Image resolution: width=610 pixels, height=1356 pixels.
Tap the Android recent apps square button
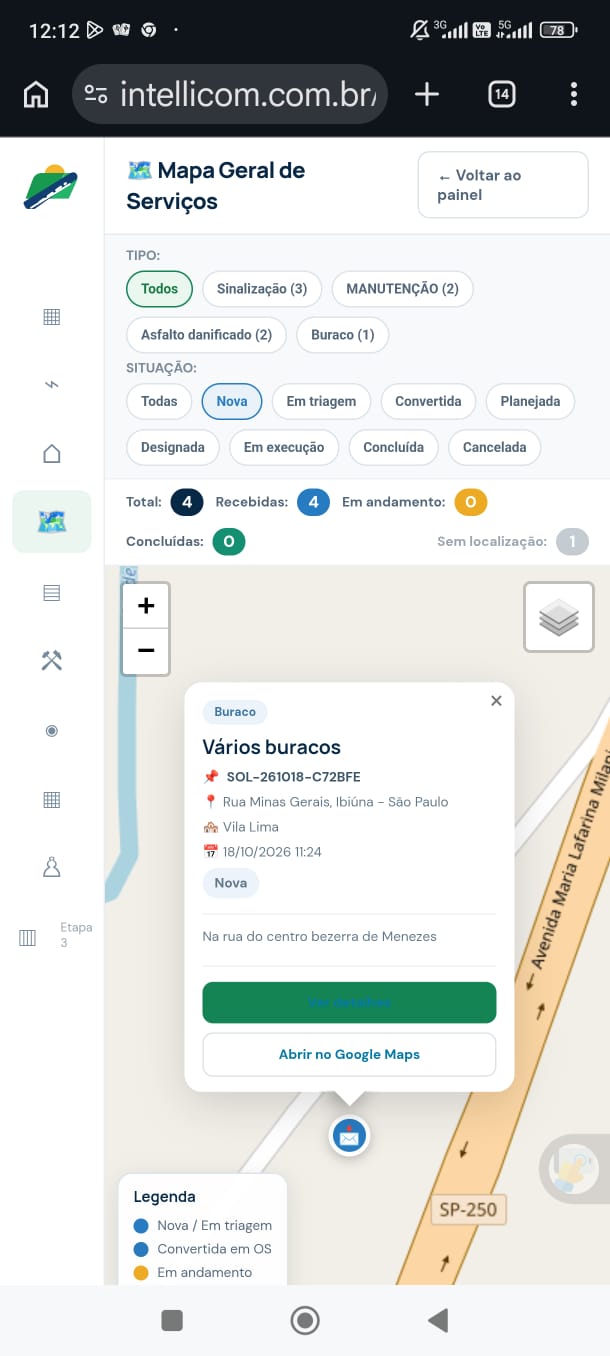click(x=172, y=1321)
